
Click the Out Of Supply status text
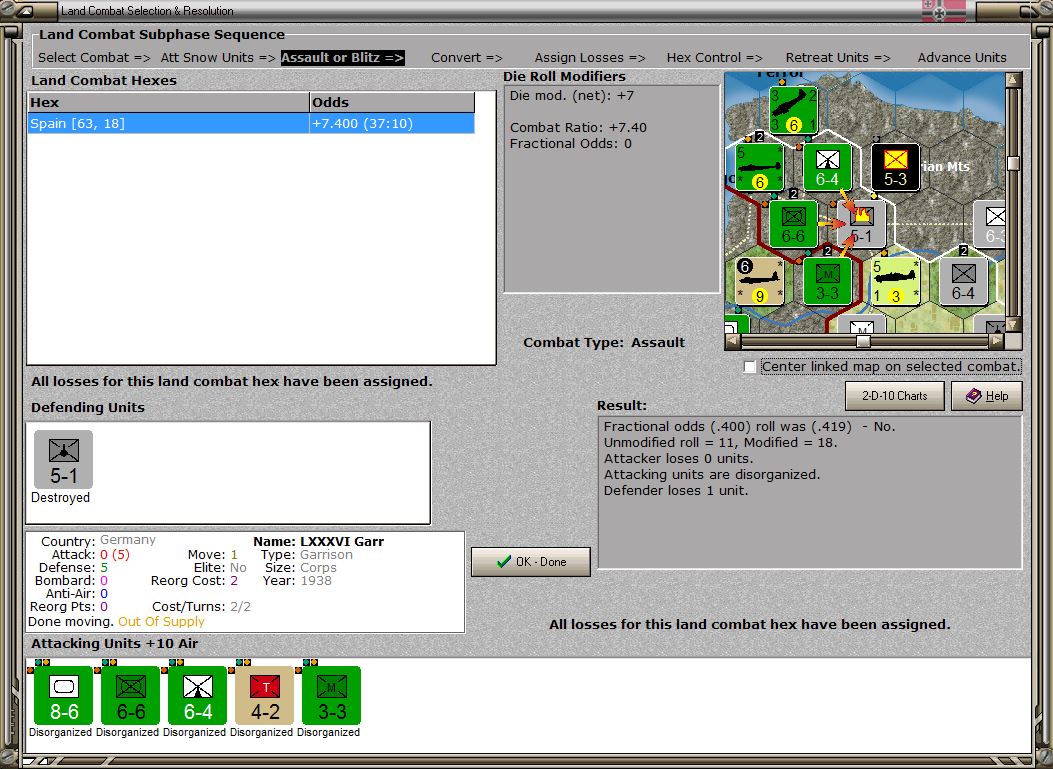(161, 622)
